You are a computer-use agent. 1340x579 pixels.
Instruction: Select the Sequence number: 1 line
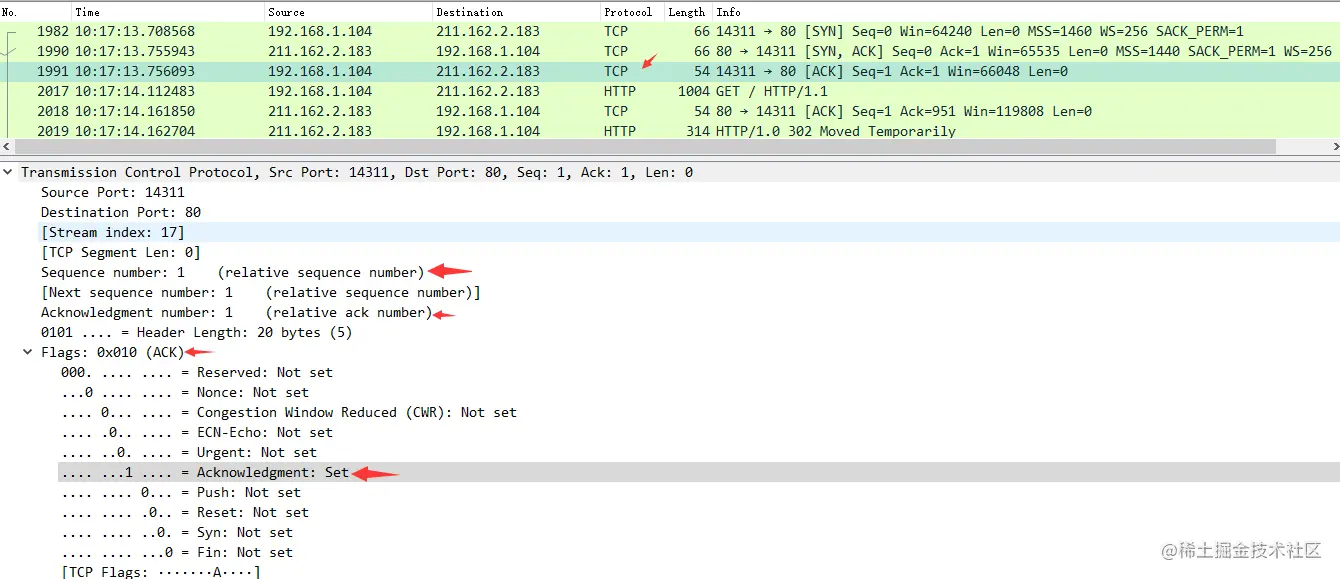tap(232, 272)
